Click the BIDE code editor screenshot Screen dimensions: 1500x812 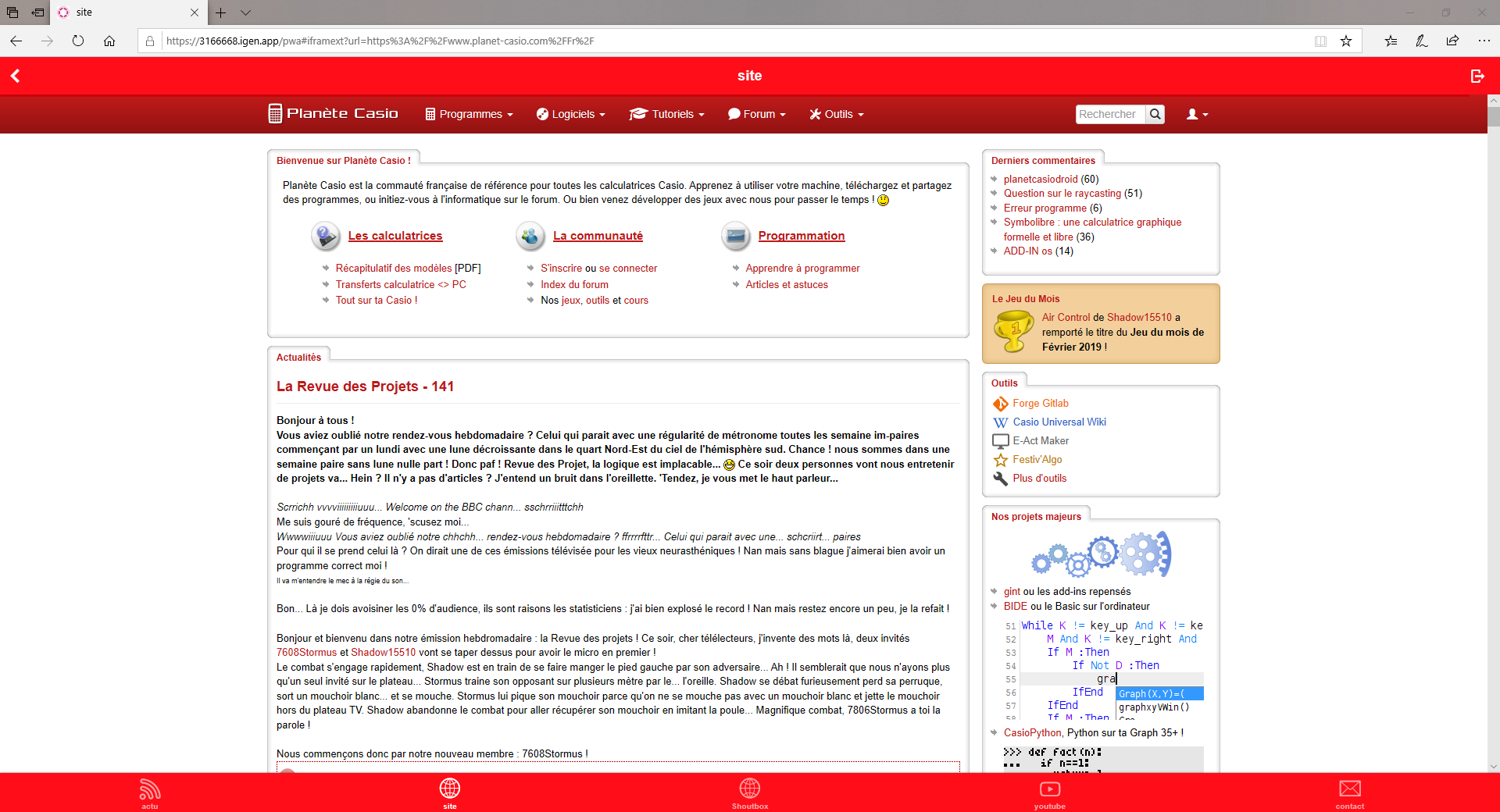tap(1104, 668)
